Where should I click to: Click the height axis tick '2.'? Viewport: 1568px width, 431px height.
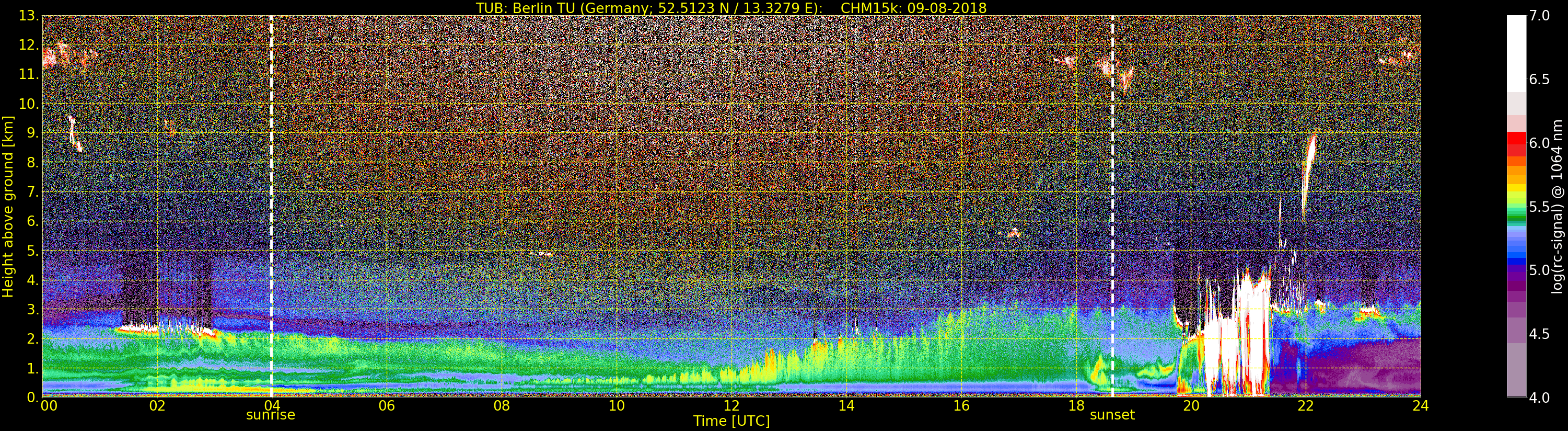[x=32, y=338]
